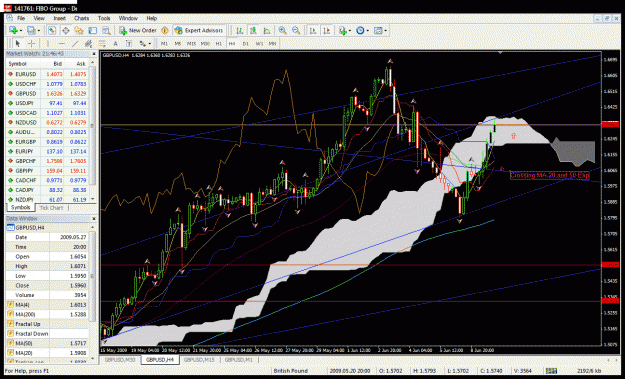Expand the Profiles dropdown arrow
This screenshot has height=379, width=625.
click(39, 31)
